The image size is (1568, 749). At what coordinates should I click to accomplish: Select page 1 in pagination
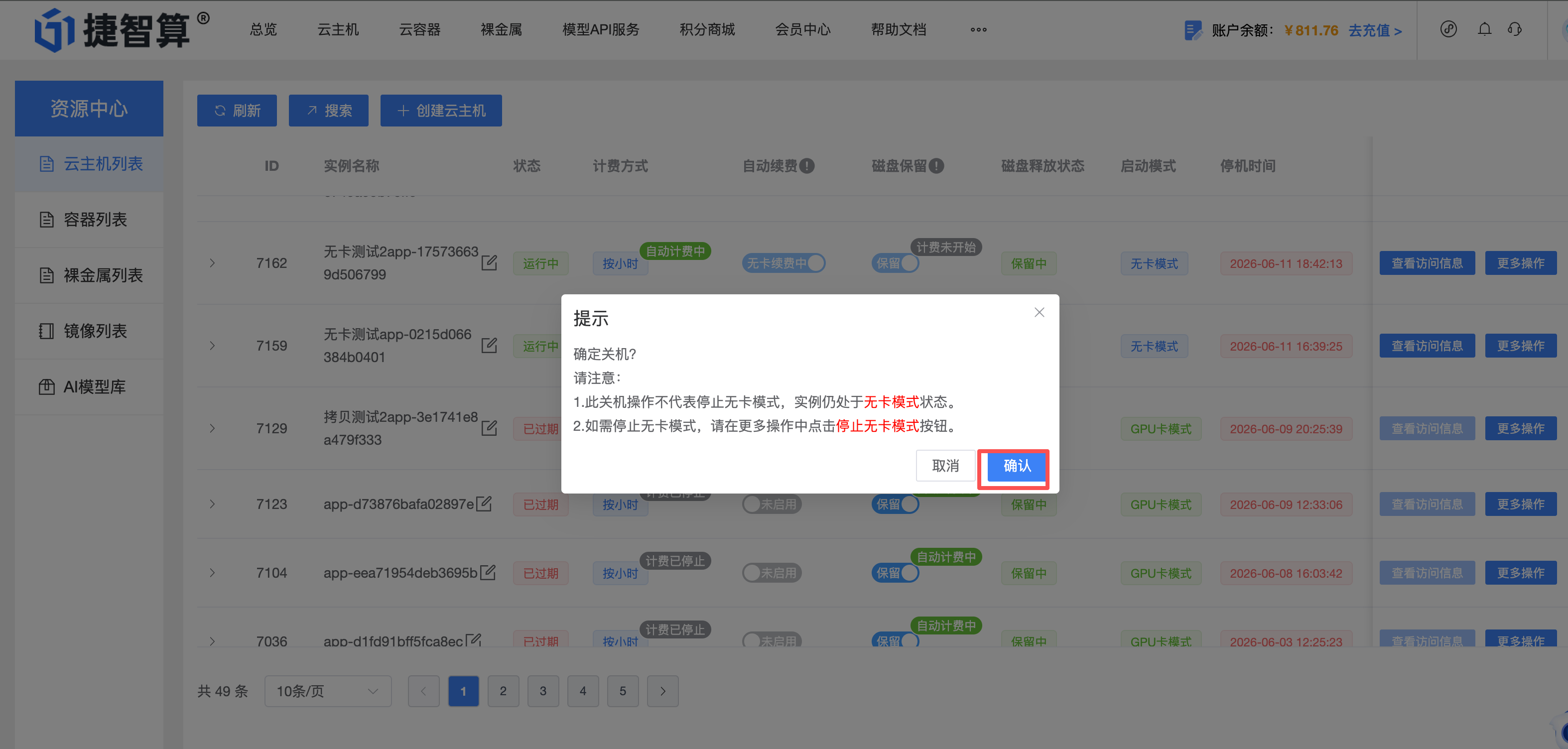(463, 691)
